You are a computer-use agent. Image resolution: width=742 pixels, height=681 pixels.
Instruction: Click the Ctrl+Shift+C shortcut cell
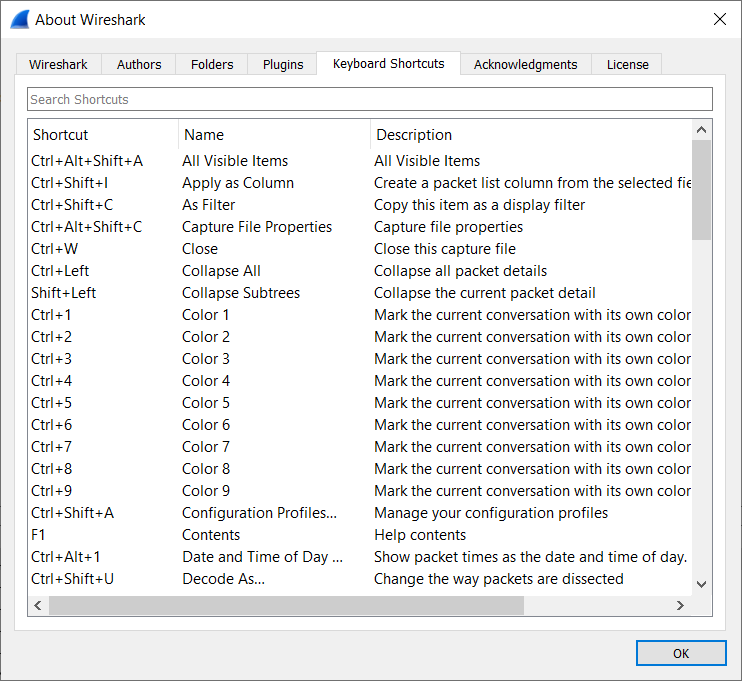coord(72,205)
